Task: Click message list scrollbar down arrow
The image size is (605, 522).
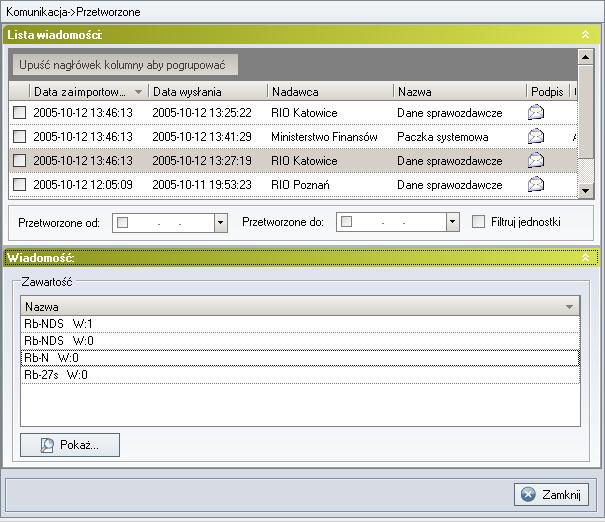Action: pyautogui.click(x=585, y=191)
